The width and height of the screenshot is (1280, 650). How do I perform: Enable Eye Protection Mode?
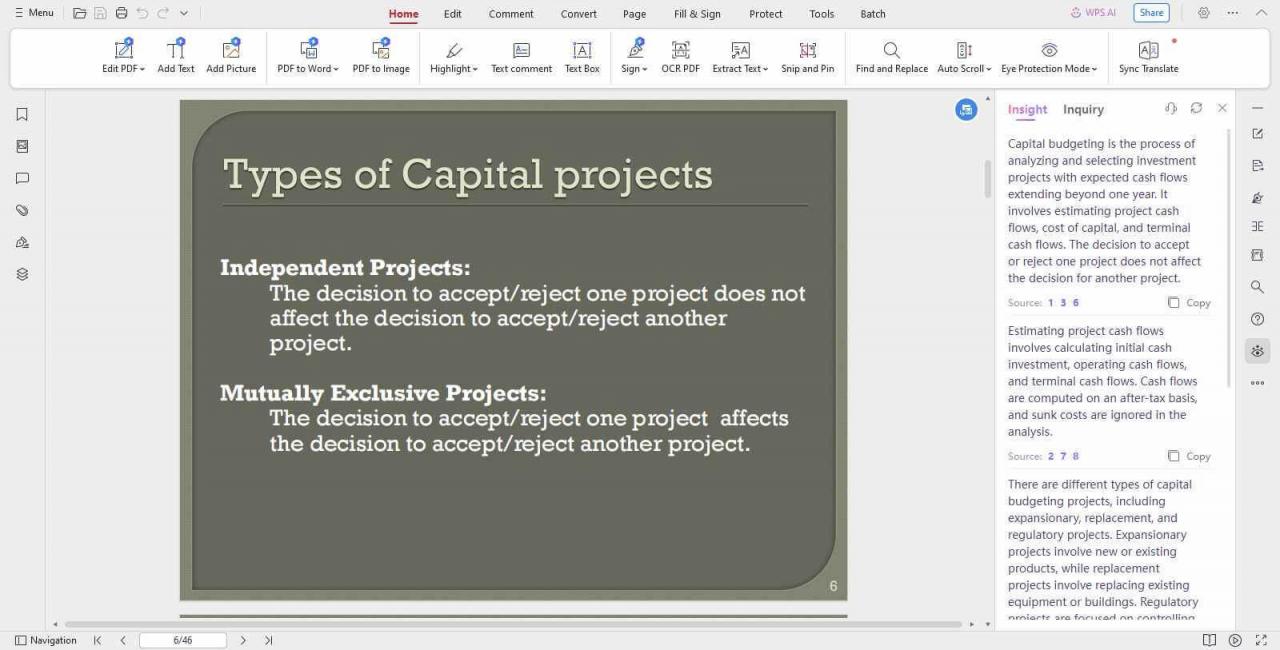click(x=1046, y=56)
